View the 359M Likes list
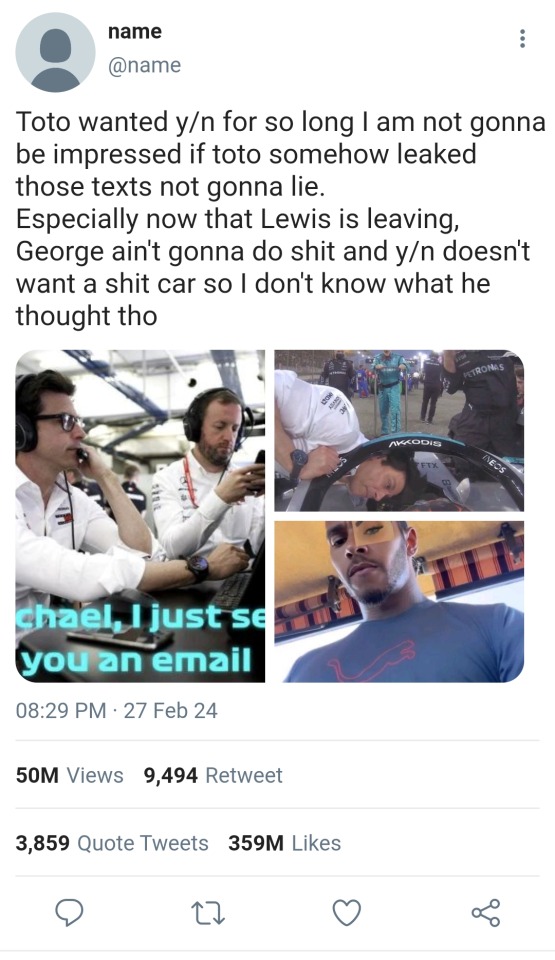Viewport: 555px width, 960px height. point(285,843)
